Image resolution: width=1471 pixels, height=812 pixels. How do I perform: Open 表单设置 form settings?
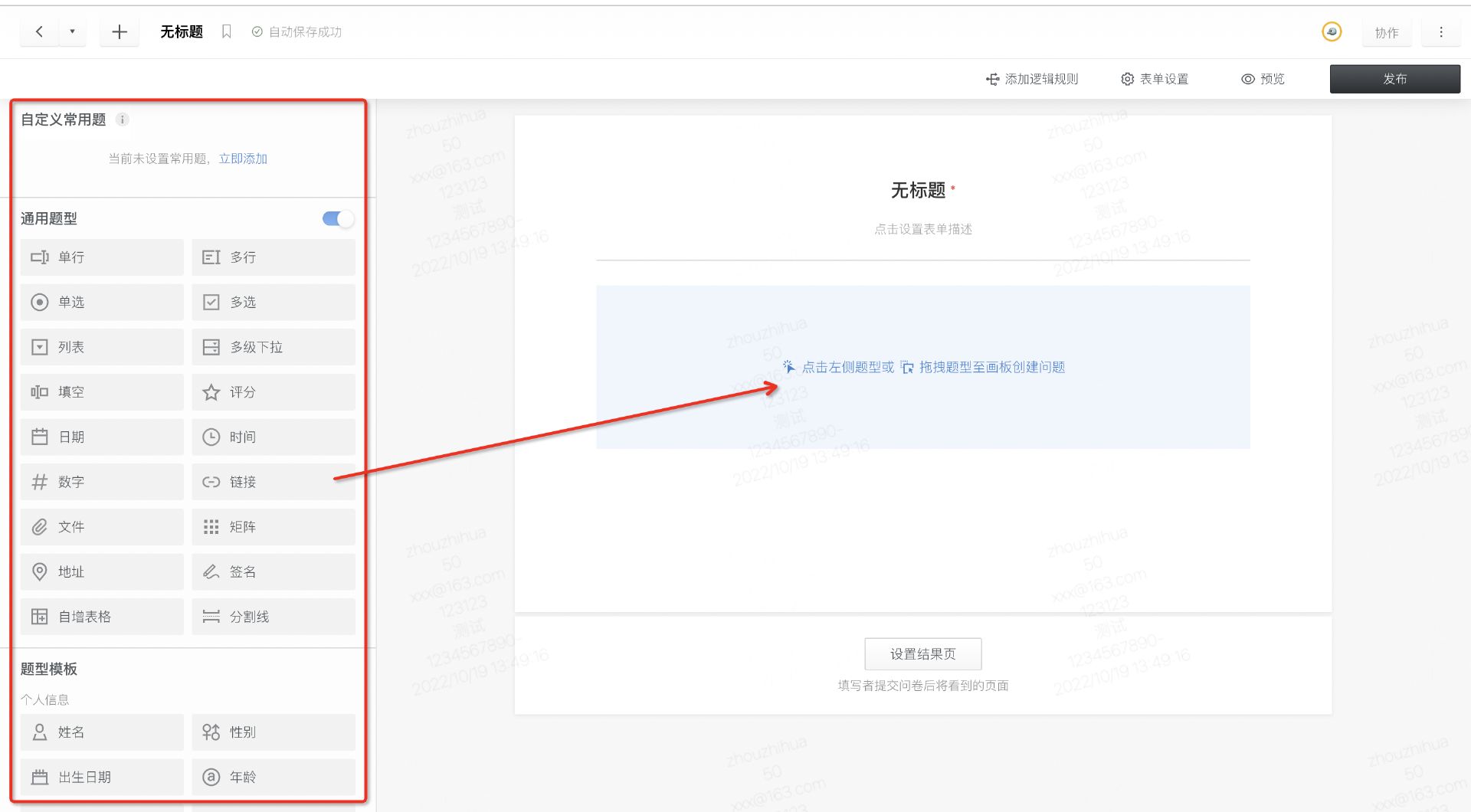click(1155, 79)
